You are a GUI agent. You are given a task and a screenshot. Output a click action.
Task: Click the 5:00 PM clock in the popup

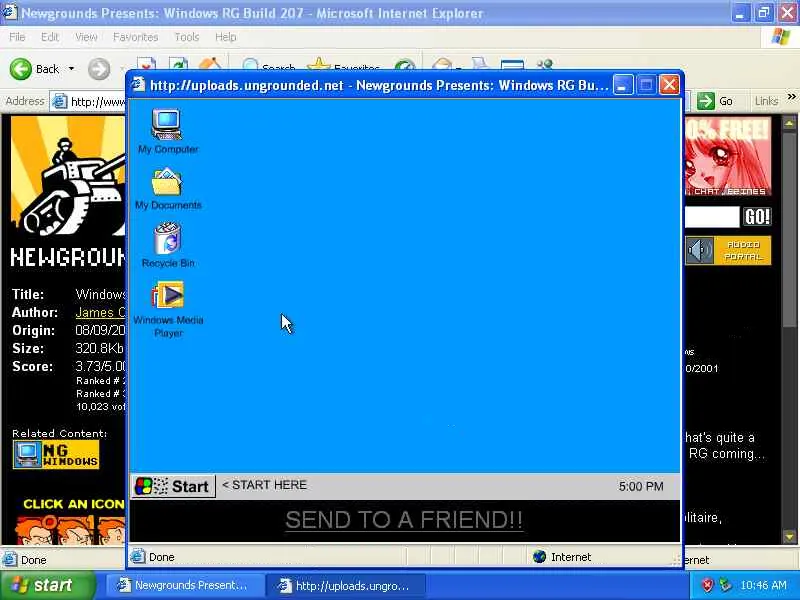(x=641, y=486)
